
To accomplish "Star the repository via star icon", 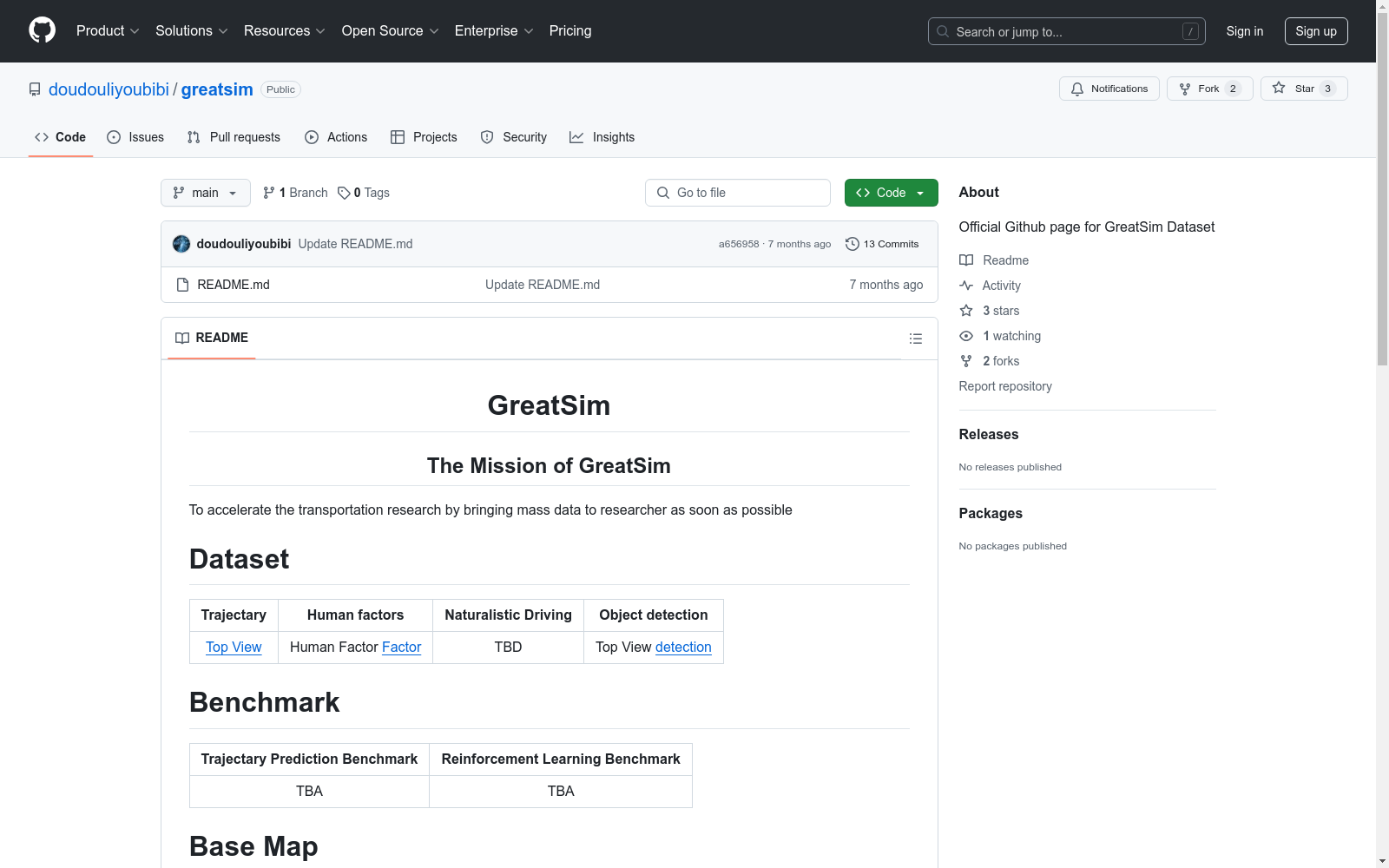I will click(x=1279, y=88).
